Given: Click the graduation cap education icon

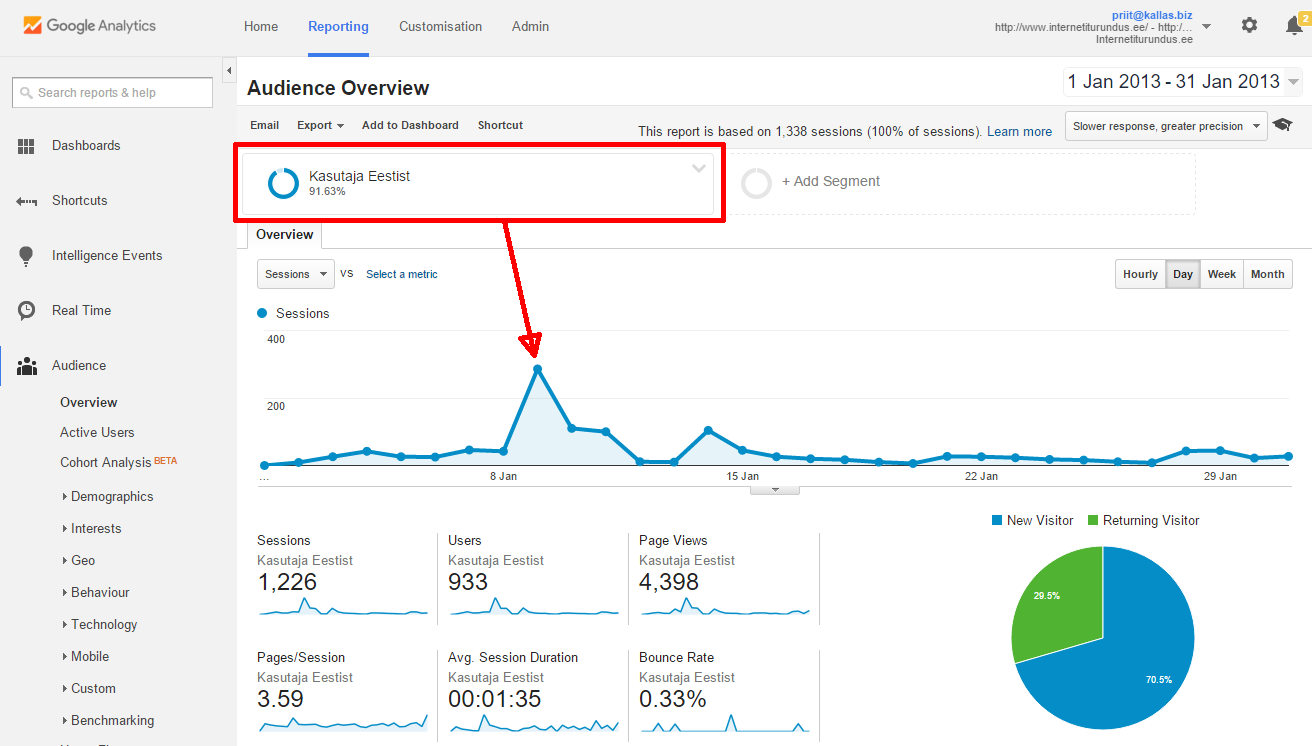Looking at the screenshot, I should pyautogui.click(x=1282, y=126).
